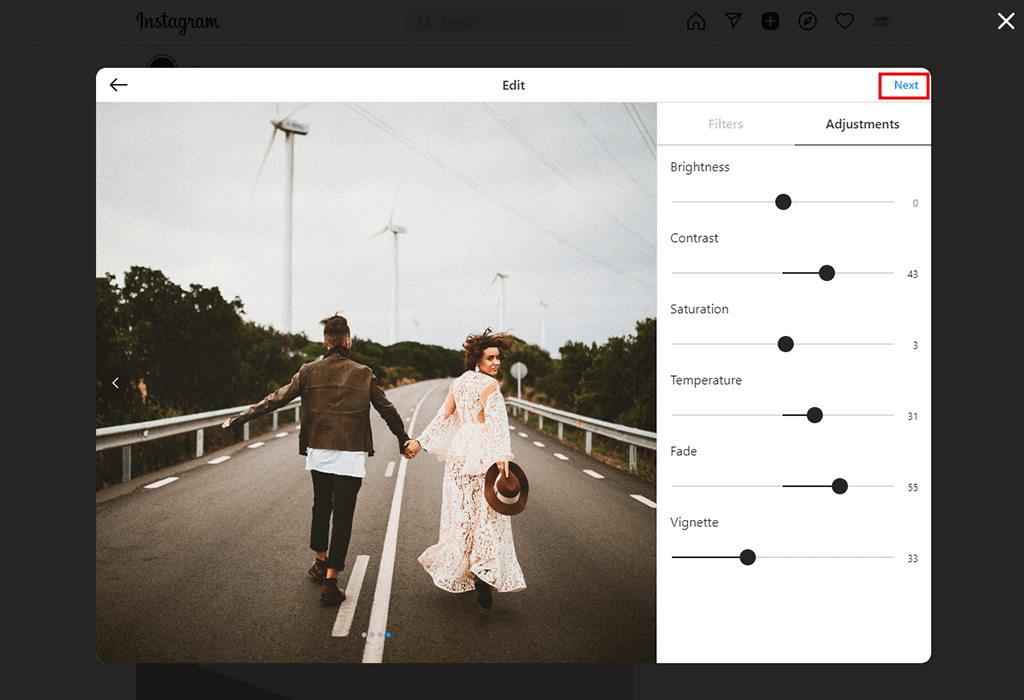
Task: Click the Brightness label
Action: 699,167
